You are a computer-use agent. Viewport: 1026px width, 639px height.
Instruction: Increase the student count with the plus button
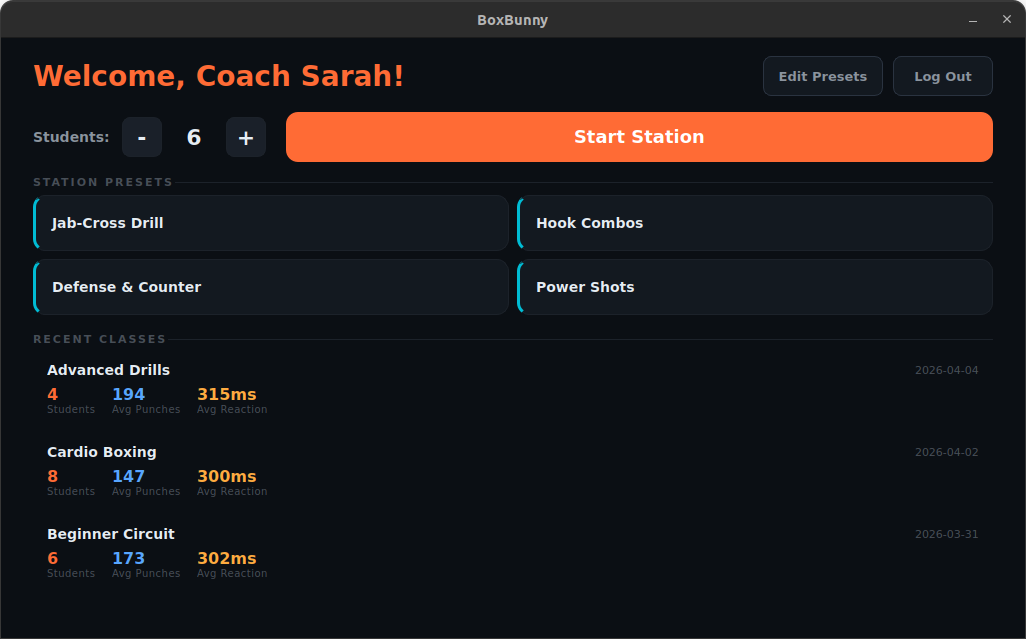tap(246, 137)
